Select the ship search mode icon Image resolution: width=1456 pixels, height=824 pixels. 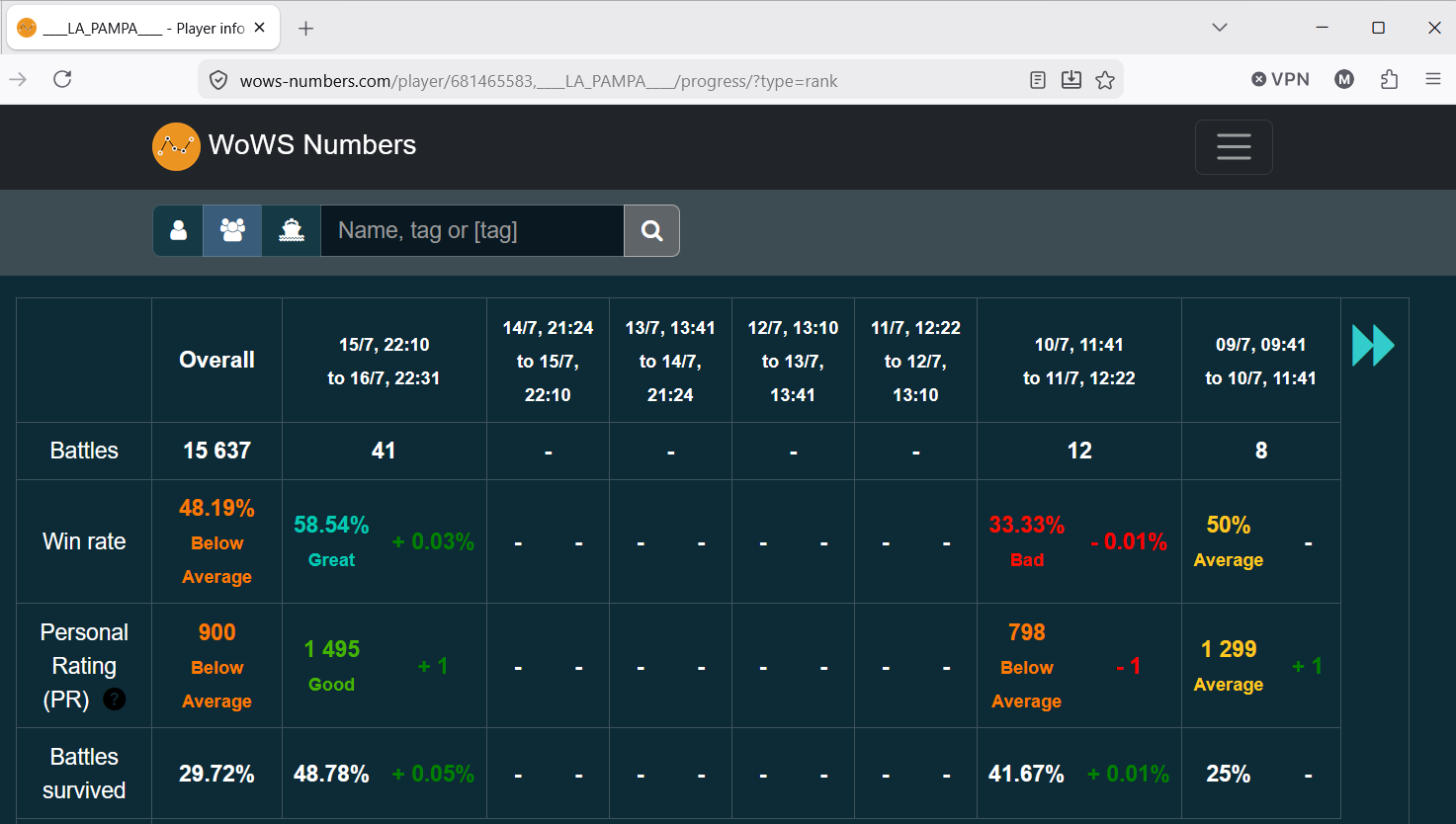(x=292, y=230)
